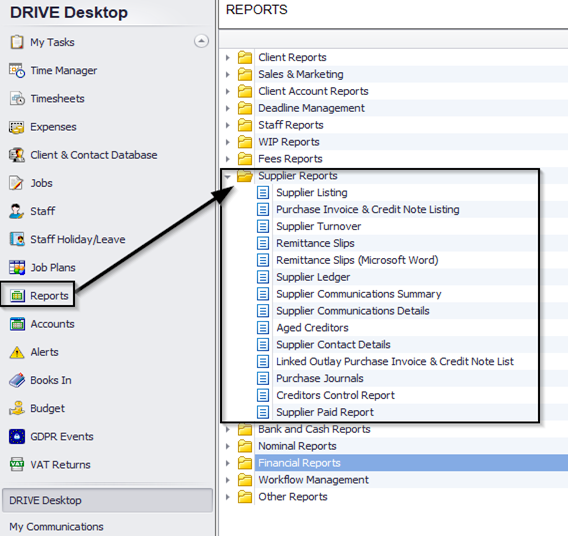Click the Timesheets icon
Image resolution: width=568 pixels, height=536 pixels.
point(17,99)
